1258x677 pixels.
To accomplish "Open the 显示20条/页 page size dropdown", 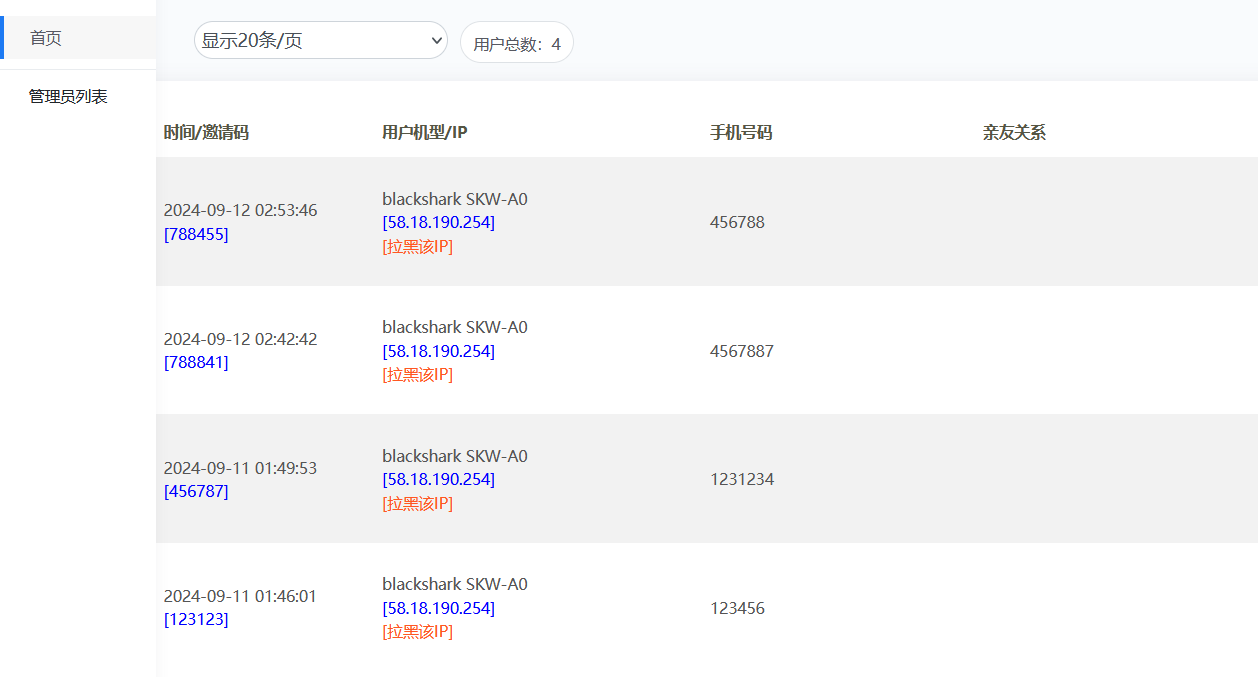I will [x=320, y=41].
